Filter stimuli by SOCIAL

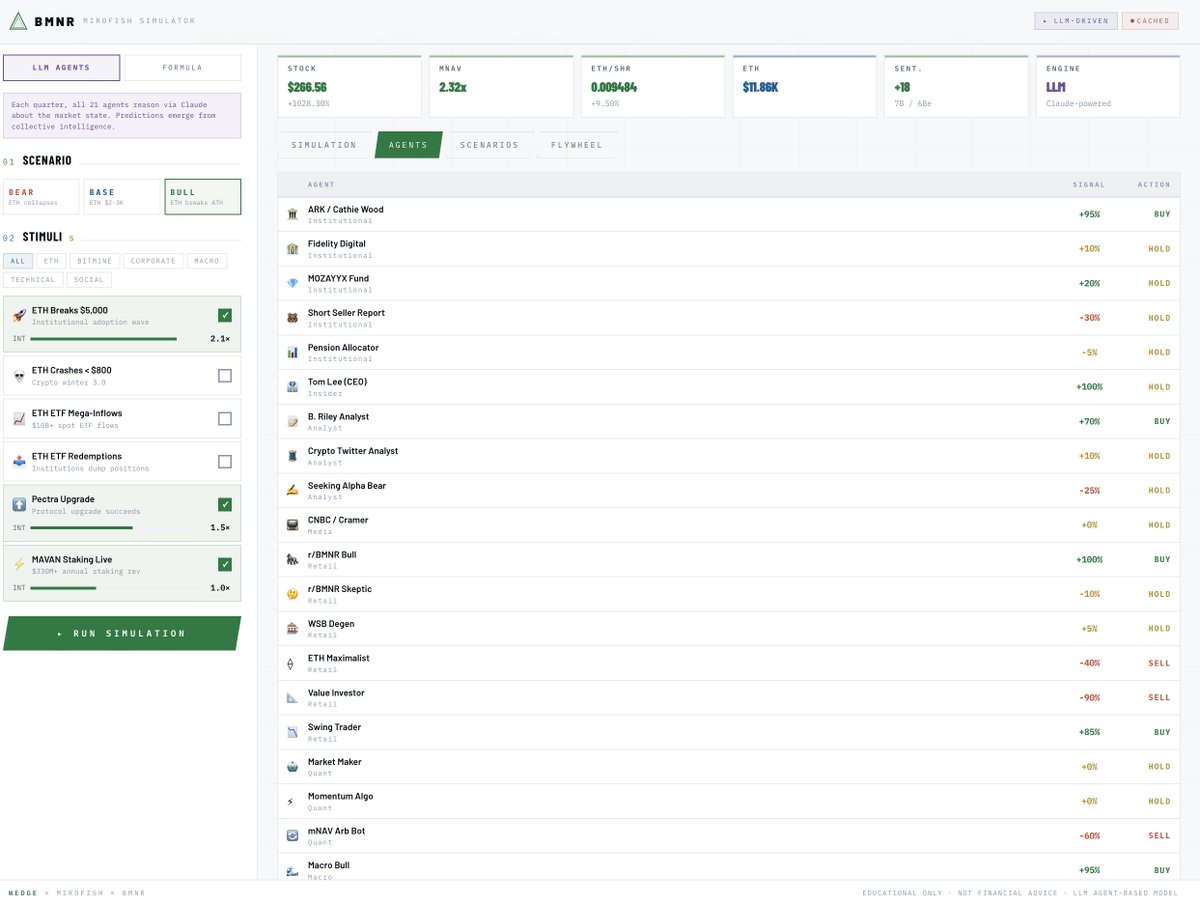click(89, 280)
